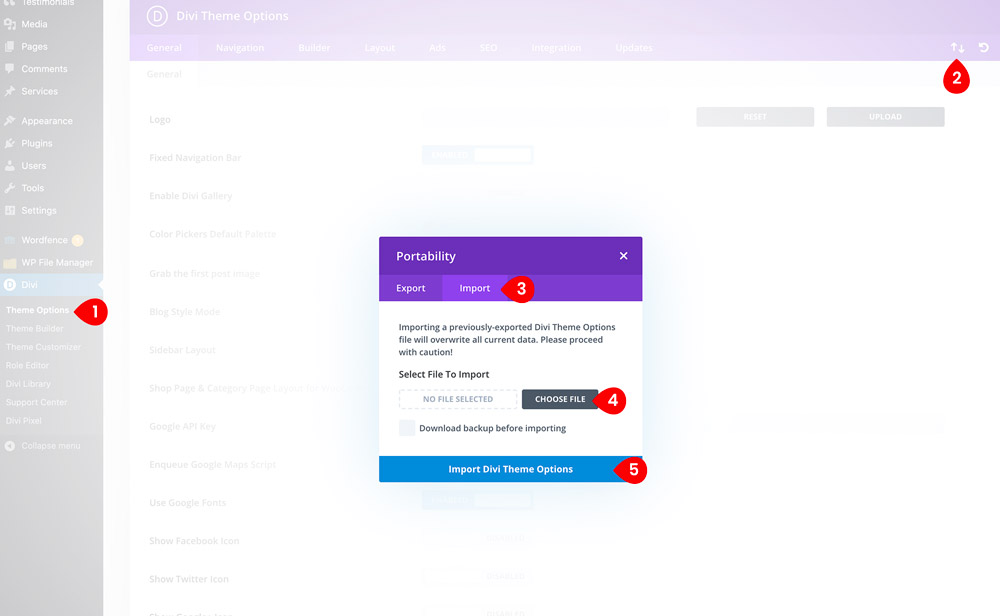Click the Services pin icon
The image size is (1000, 616).
(x=10, y=91)
